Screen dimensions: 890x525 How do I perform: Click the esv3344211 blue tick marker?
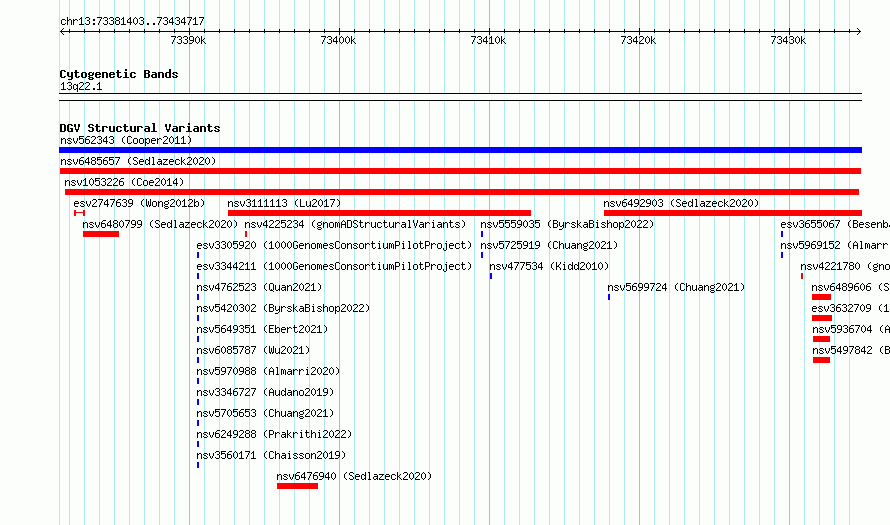click(x=198, y=276)
